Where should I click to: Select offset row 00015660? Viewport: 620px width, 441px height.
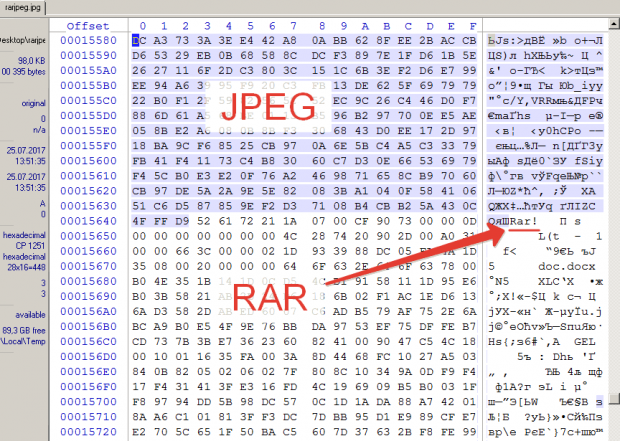pyautogui.click(x=89, y=251)
